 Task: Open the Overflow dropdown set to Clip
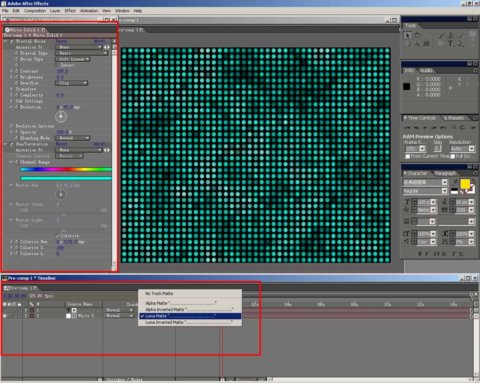pos(71,83)
